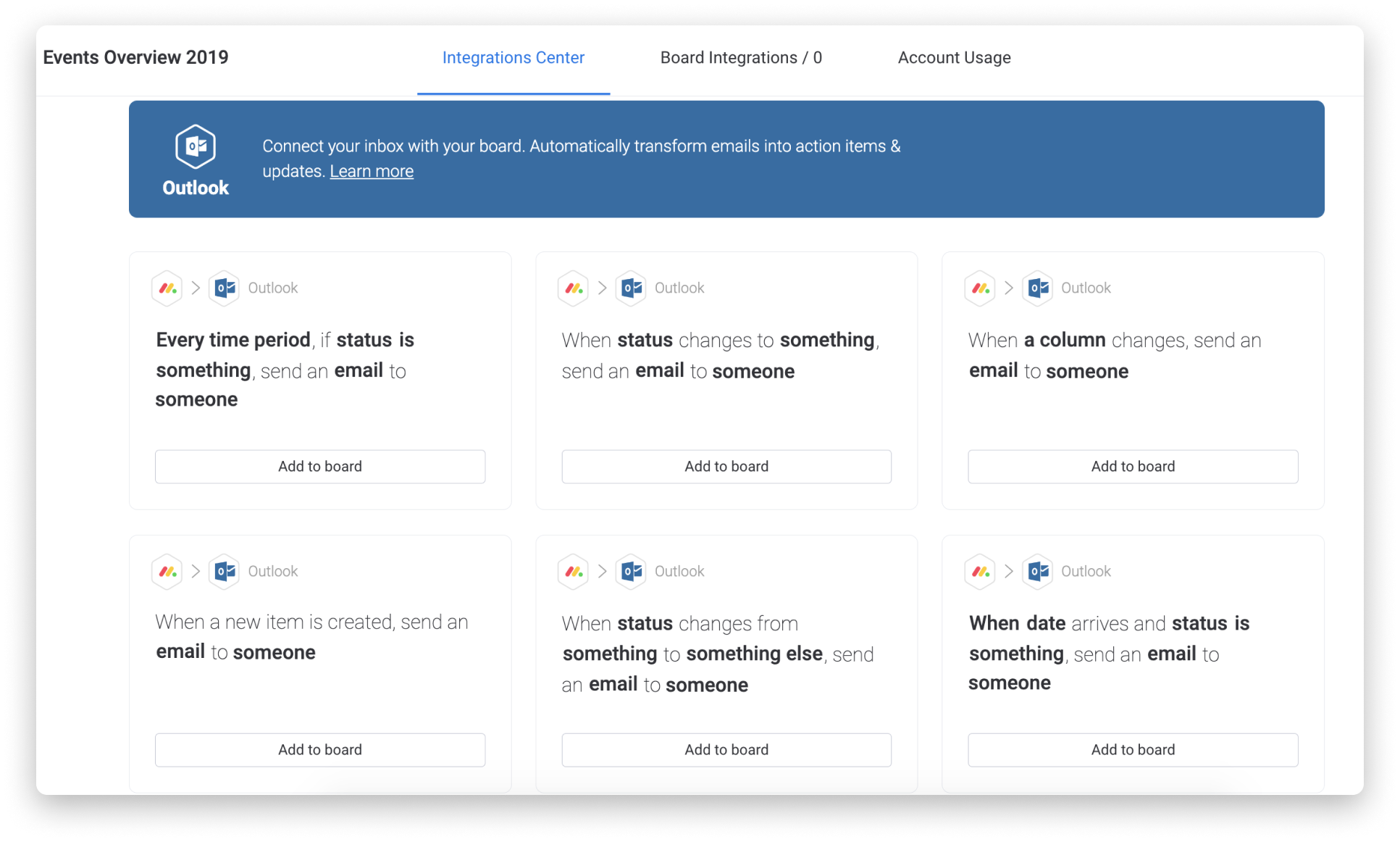Select the Outlook icon on the status changes from recipe

coord(630,571)
